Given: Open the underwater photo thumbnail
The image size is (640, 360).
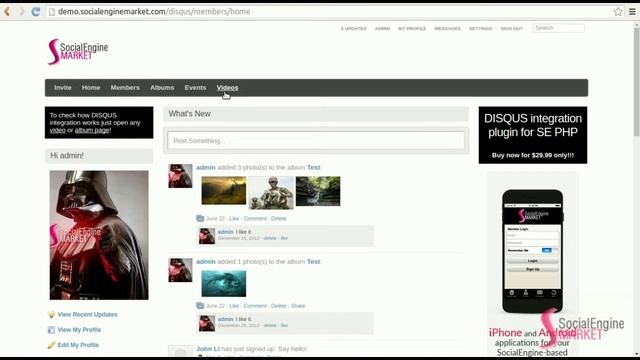Looking at the screenshot, I should pos(224,283).
